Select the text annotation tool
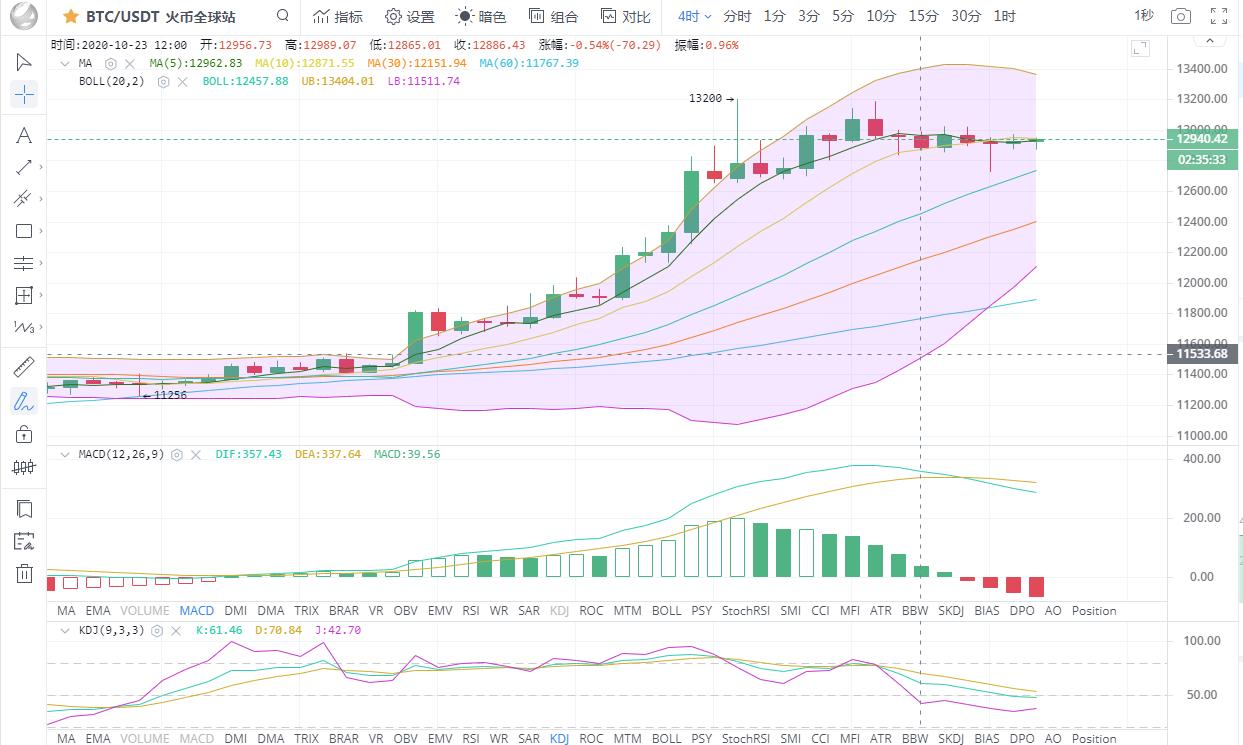Image resolution: width=1243 pixels, height=745 pixels. pos(23,135)
